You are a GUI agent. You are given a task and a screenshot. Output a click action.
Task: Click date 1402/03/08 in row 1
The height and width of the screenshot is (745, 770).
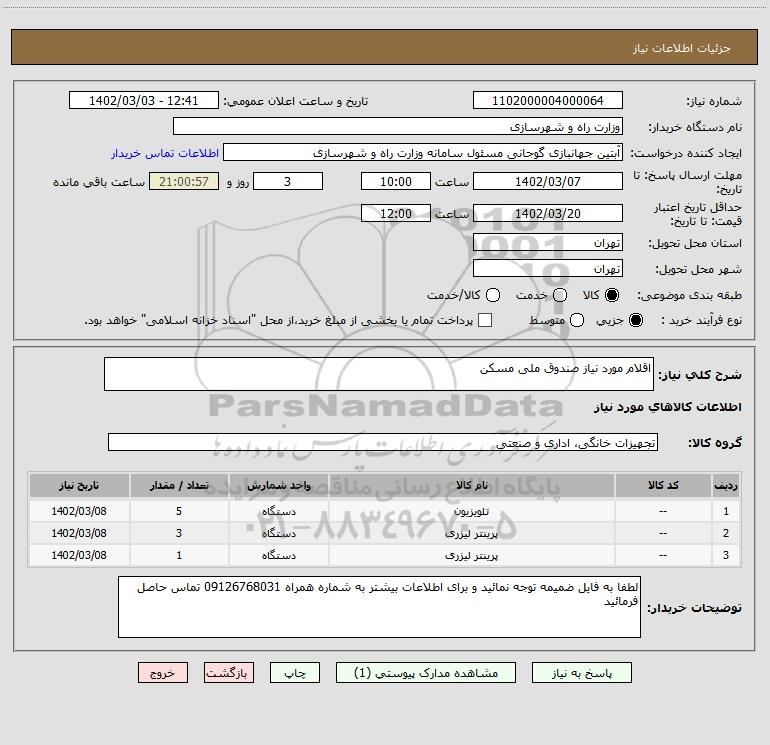79,511
